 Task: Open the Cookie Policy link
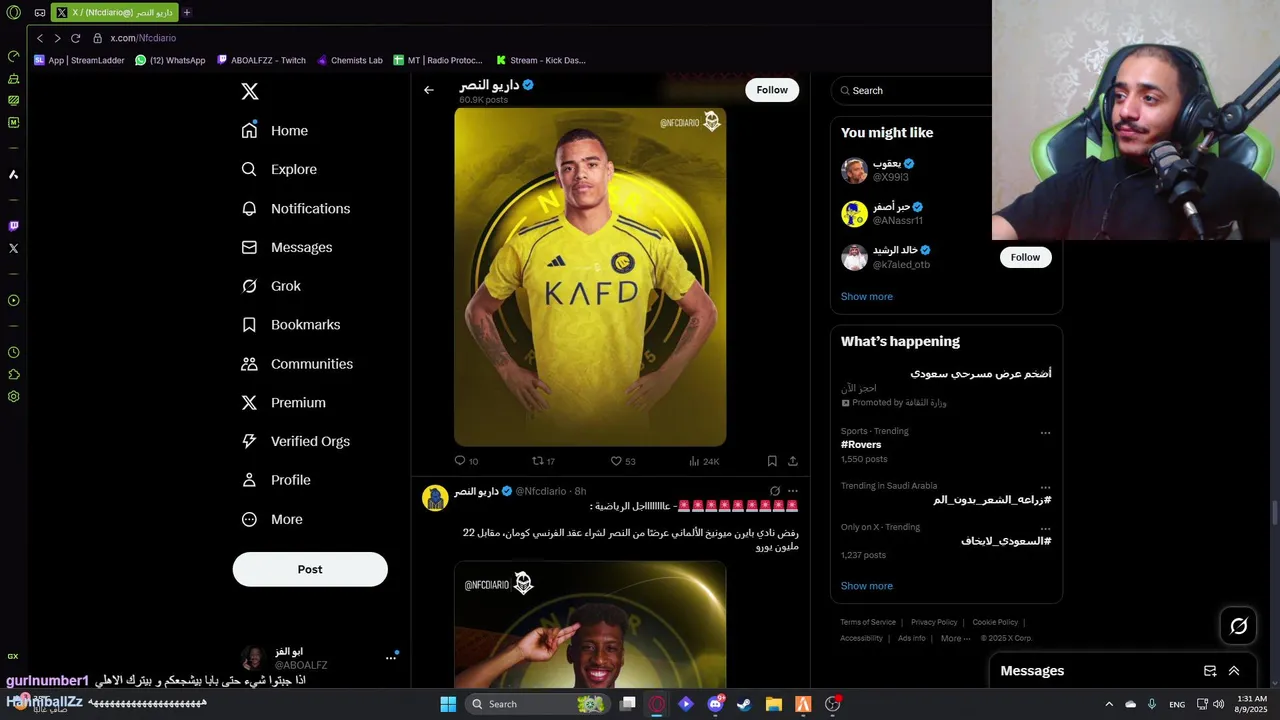[995, 622]
